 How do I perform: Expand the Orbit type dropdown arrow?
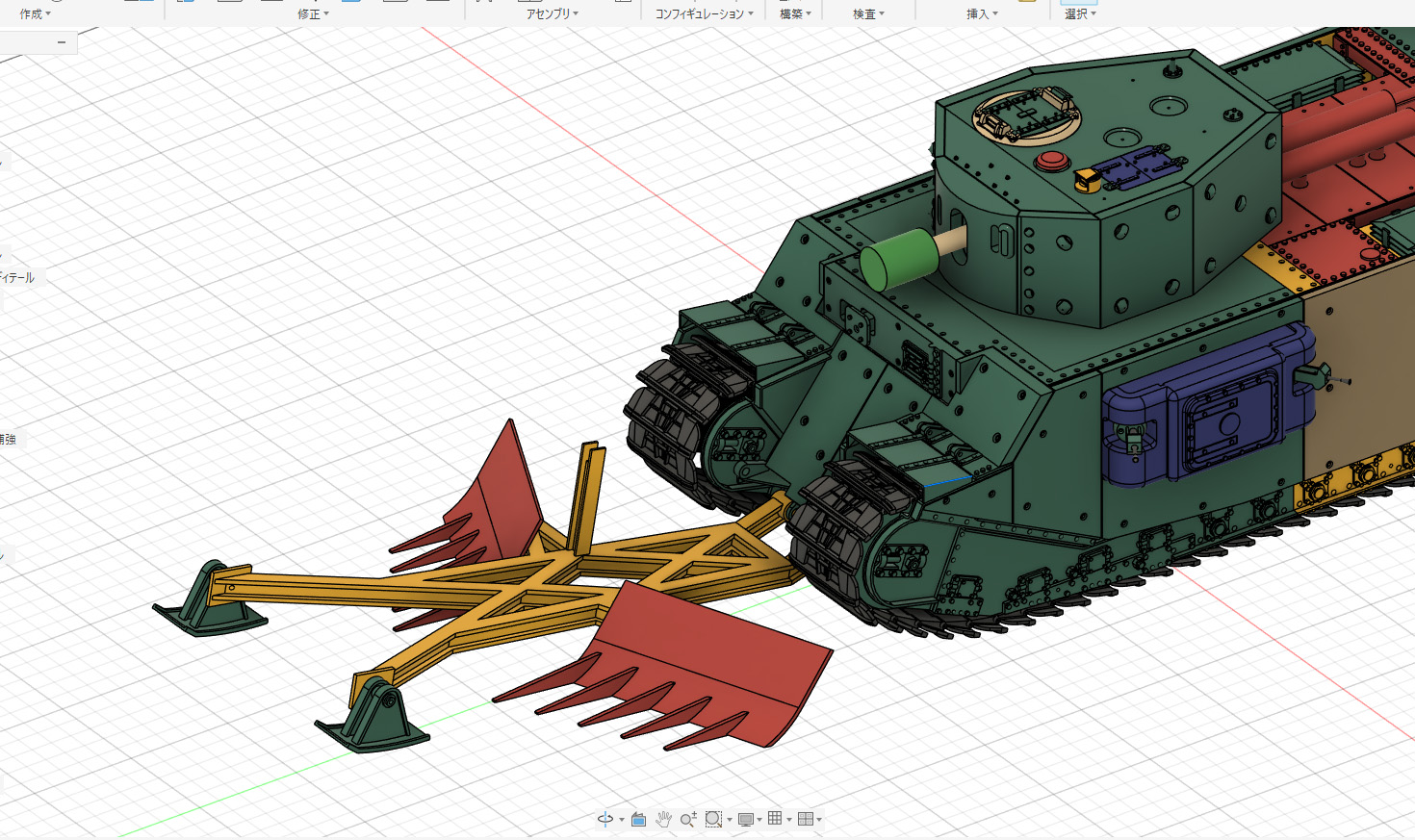pos(622,820)
